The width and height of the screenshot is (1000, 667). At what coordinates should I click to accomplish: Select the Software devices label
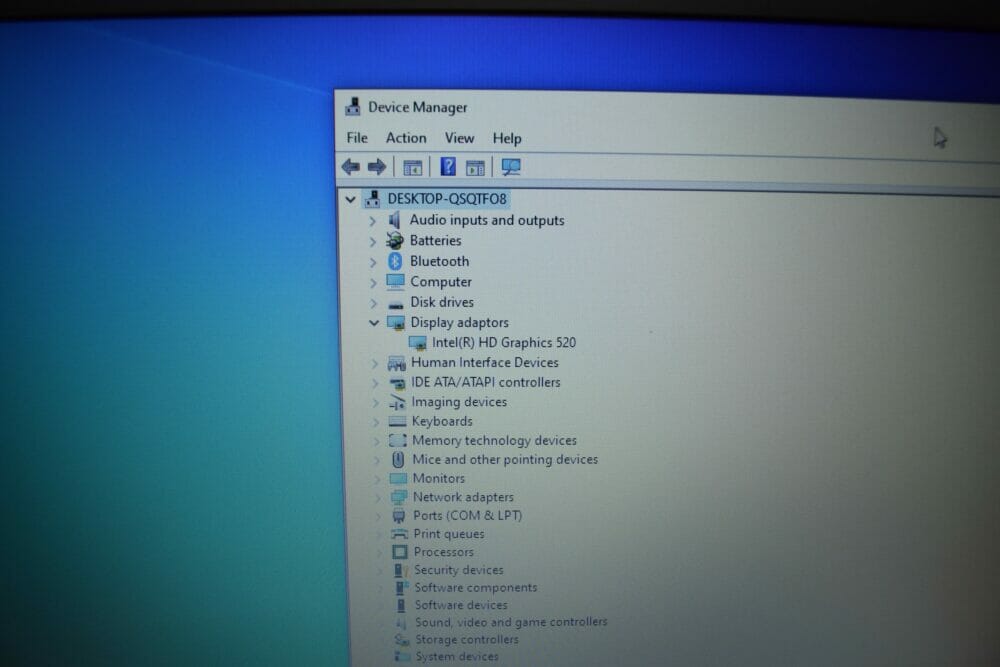[461, 605]
